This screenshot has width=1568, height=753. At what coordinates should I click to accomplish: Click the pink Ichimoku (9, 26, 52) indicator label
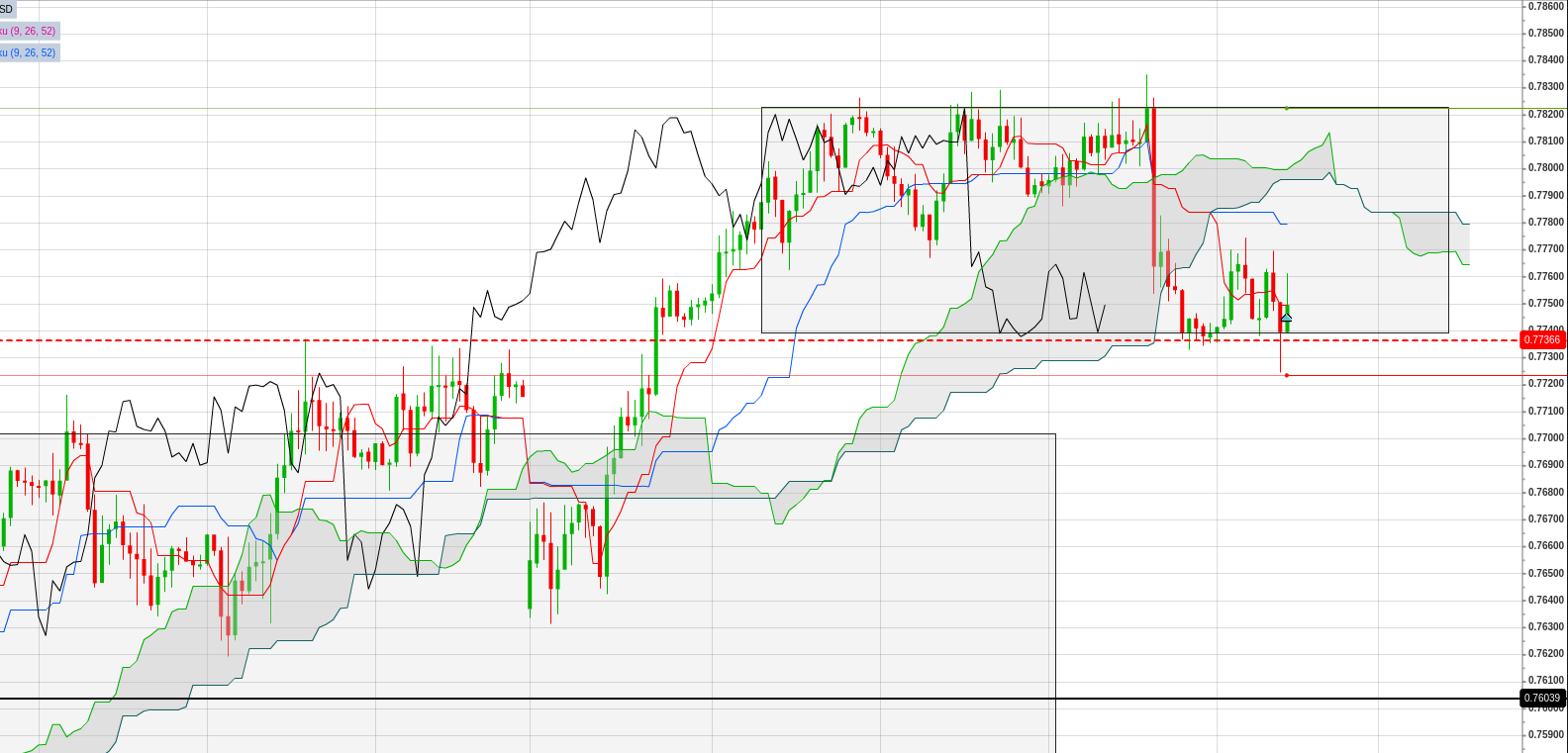coord(29,32)
